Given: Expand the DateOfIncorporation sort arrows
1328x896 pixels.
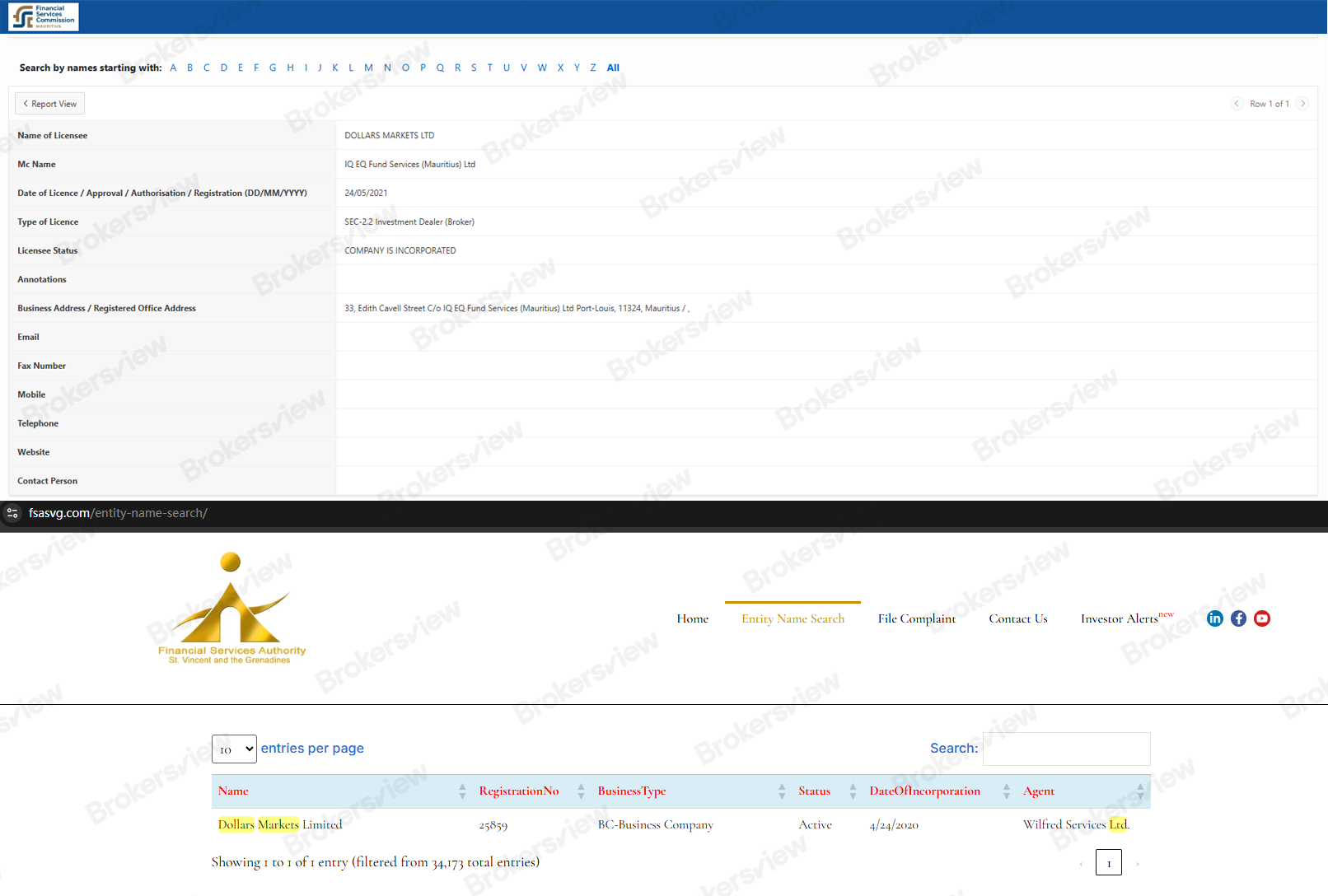Looking at the screenshot, I should 1006,791.
